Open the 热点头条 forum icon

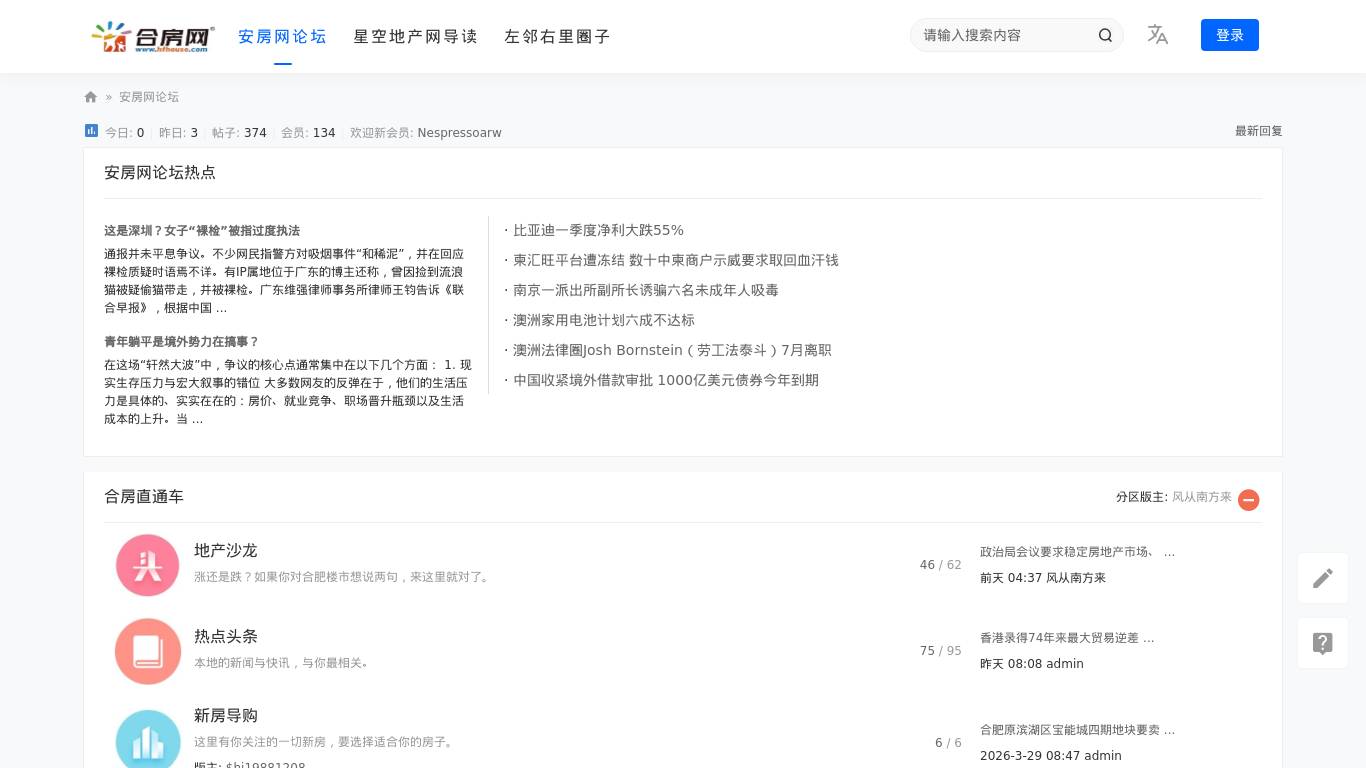pos(147,651)
